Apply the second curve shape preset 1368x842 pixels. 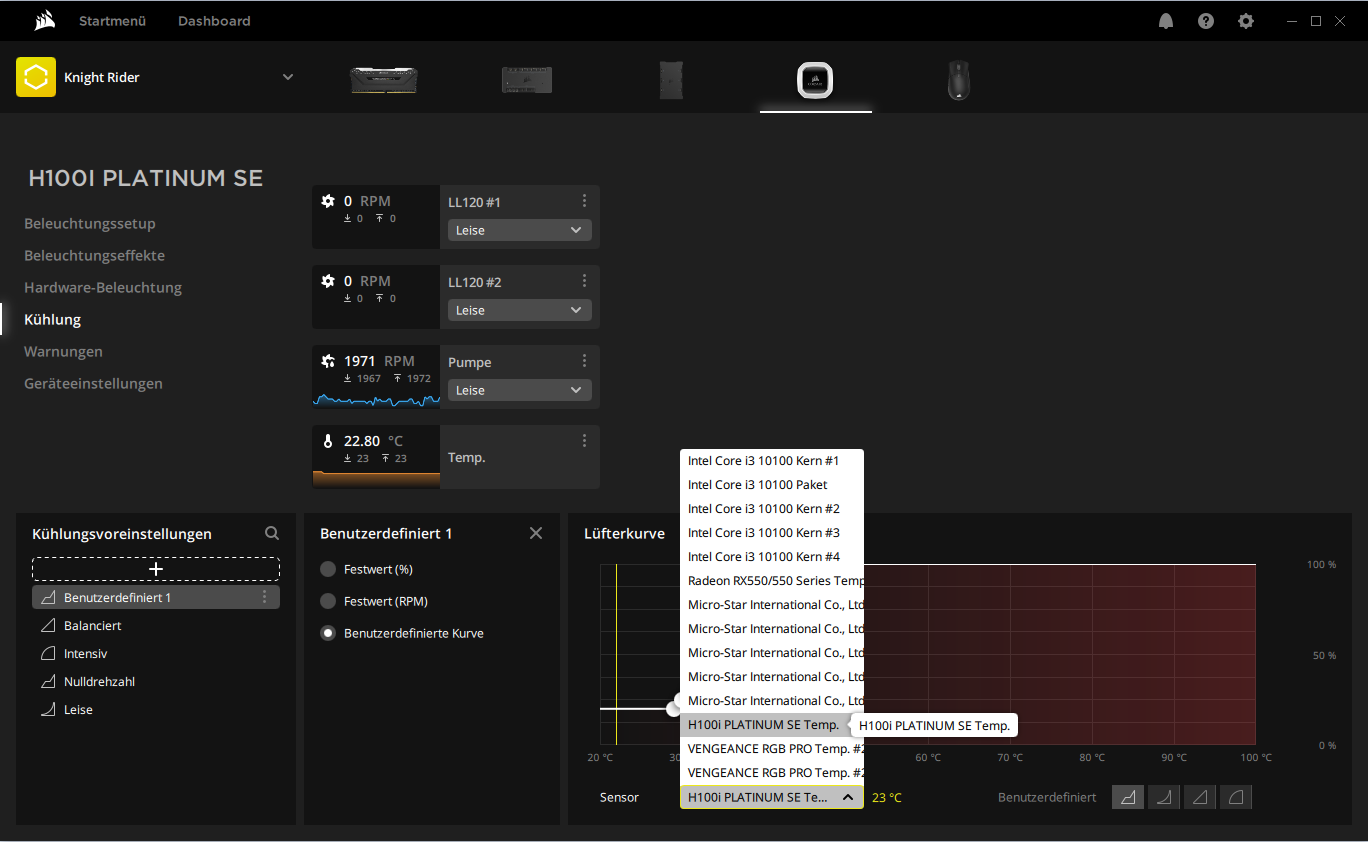pos(1164,797)
